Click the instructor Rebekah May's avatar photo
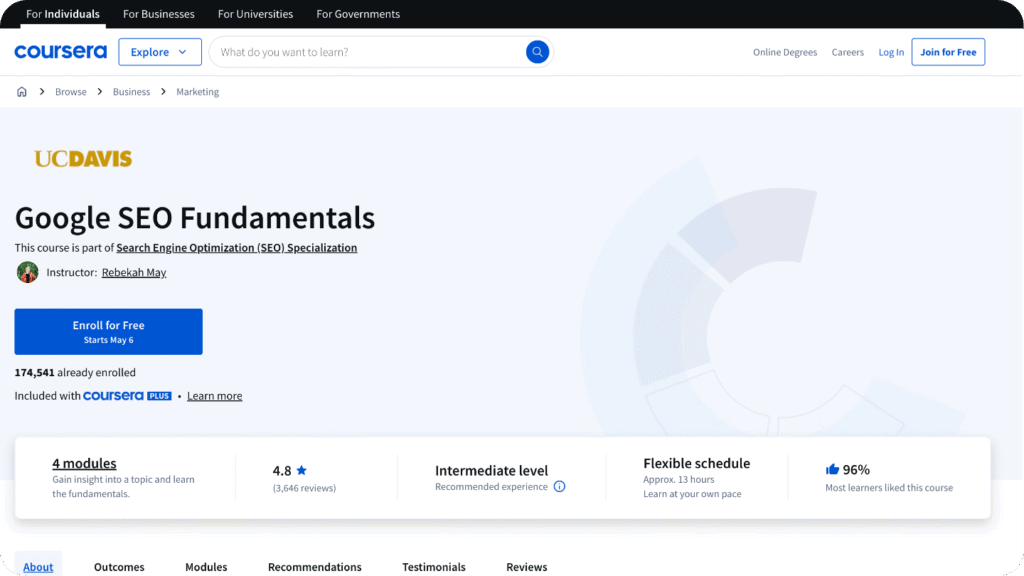 click(x=27, y=272)
